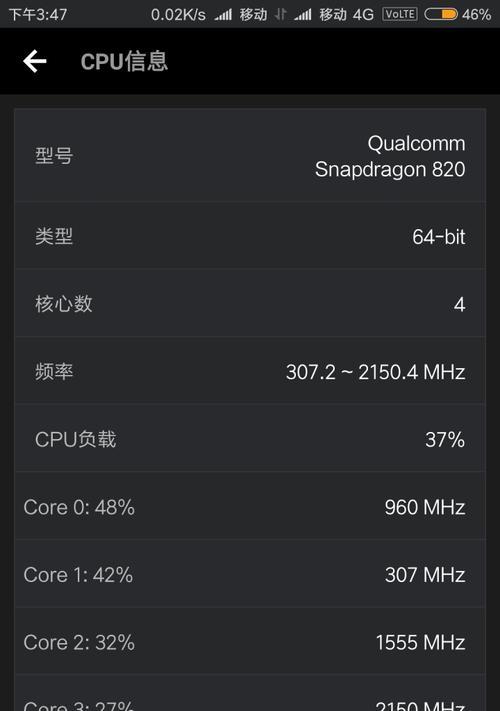The height and width of the screenshot is (711, 500).
Task: Tap the 1555 MHz frequency value
Action: coord(420,642)
